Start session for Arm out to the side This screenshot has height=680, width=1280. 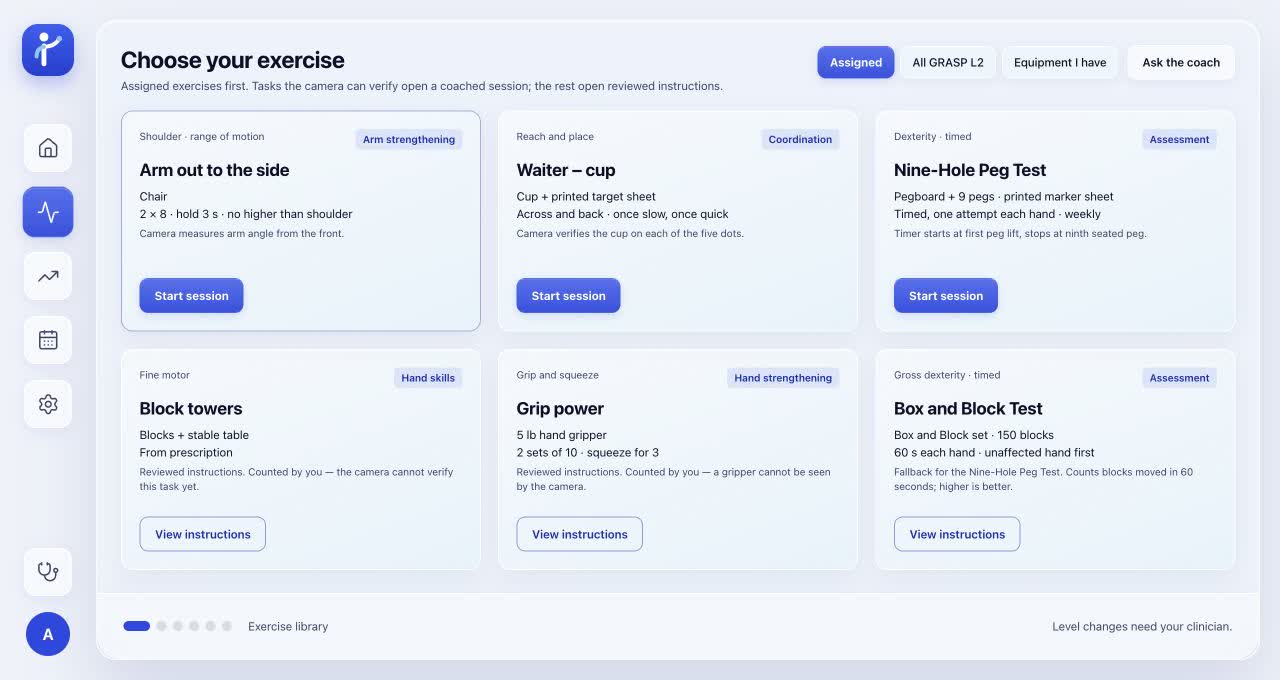pyautogui.click(x=191, y=296)
